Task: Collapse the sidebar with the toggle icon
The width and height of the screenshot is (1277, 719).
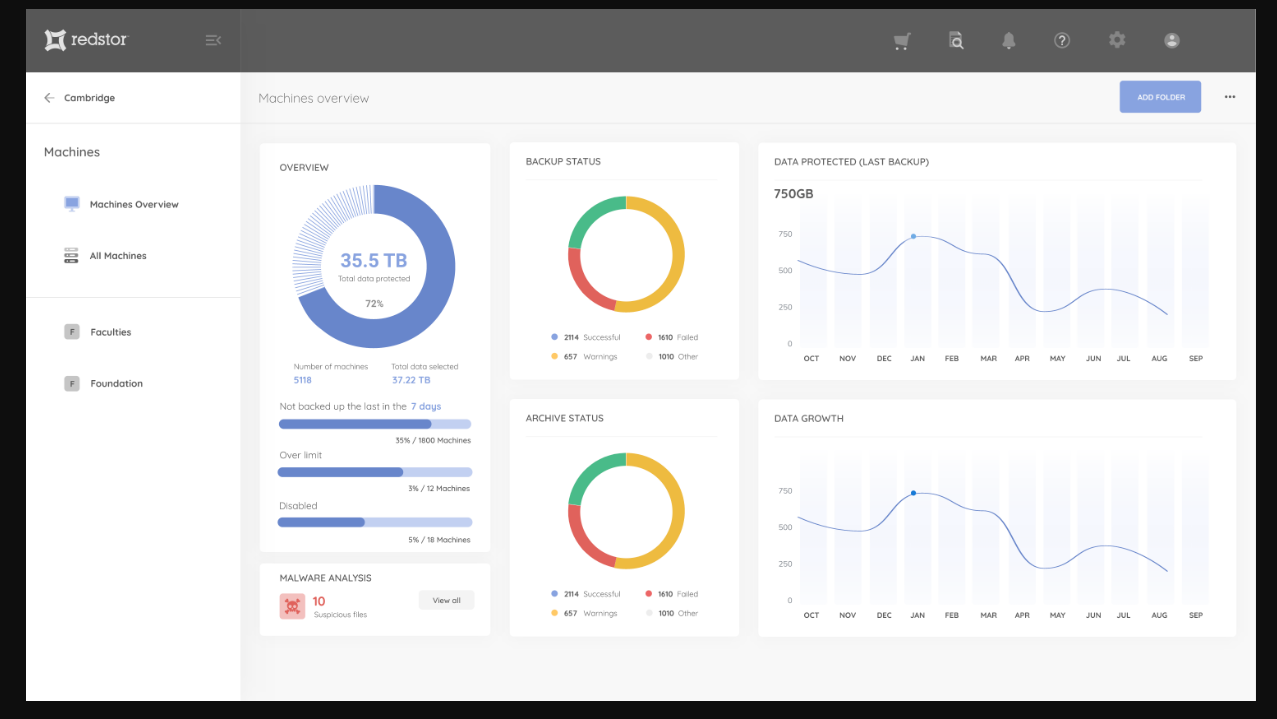Action: (213, 40)
